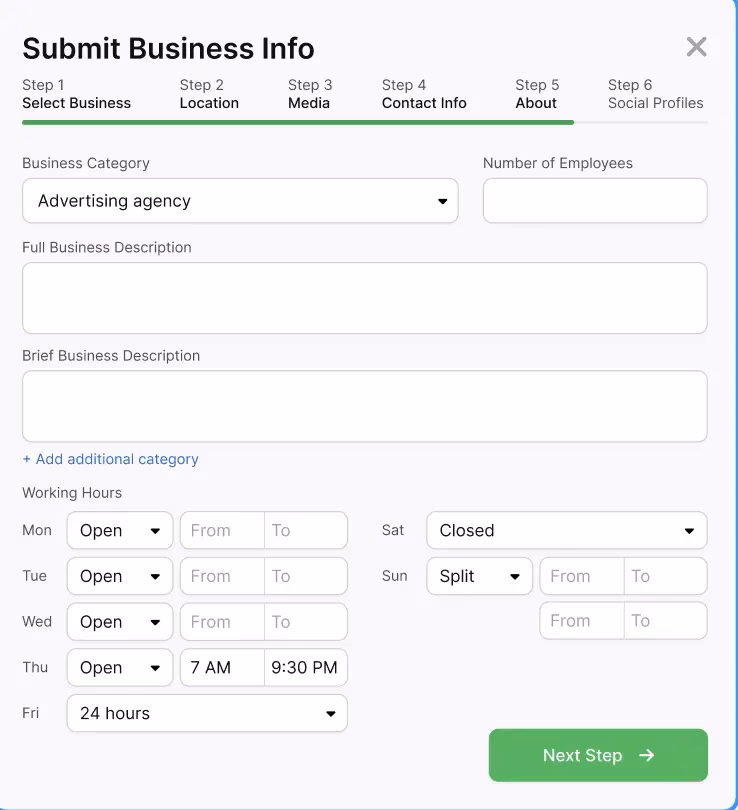This screenshot has height=810, width=738.
Task: Click Sunday's second From time field
Action: 581,621
